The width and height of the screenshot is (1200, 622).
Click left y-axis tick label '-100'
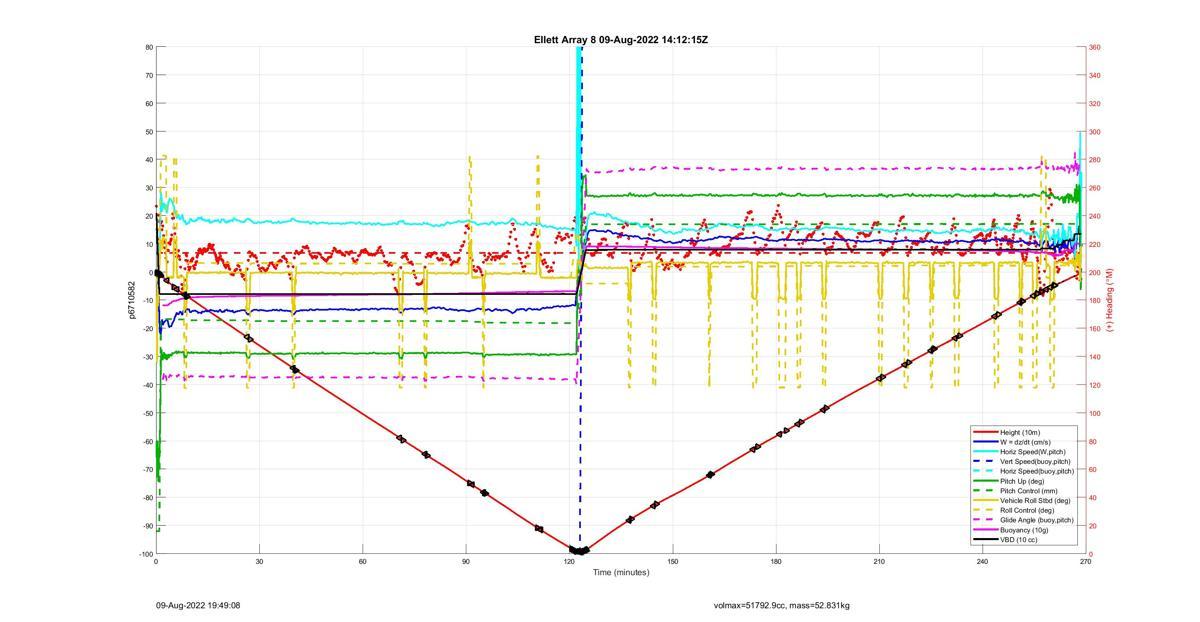click(144, 554)
